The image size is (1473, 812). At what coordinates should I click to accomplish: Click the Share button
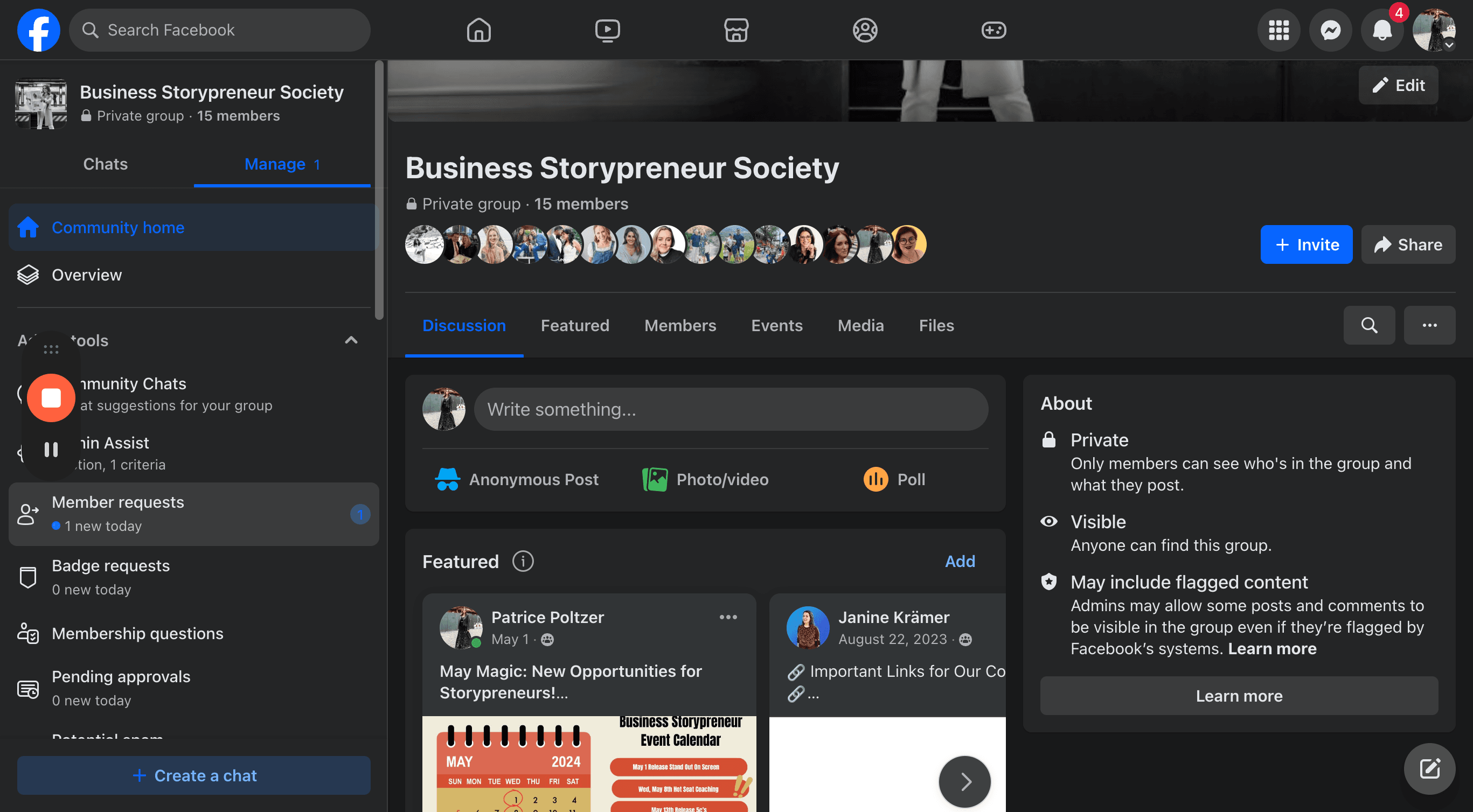tap(1408, 244)
